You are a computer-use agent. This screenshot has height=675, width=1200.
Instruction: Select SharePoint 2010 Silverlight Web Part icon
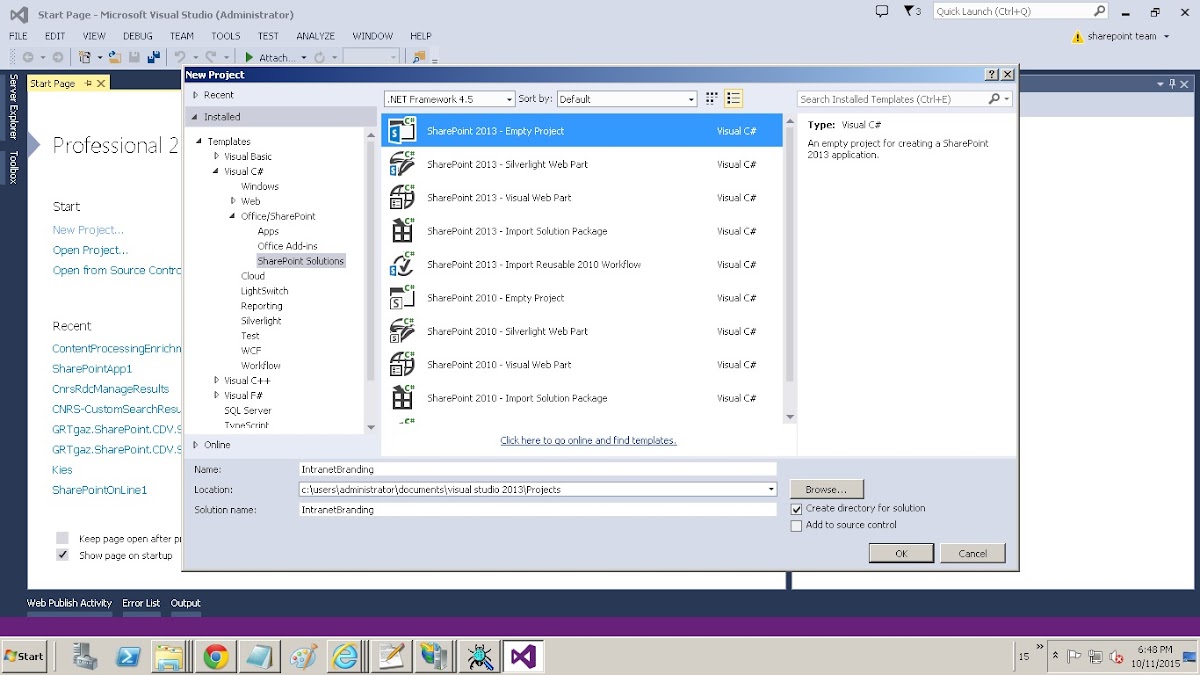(x=402, y=331)
